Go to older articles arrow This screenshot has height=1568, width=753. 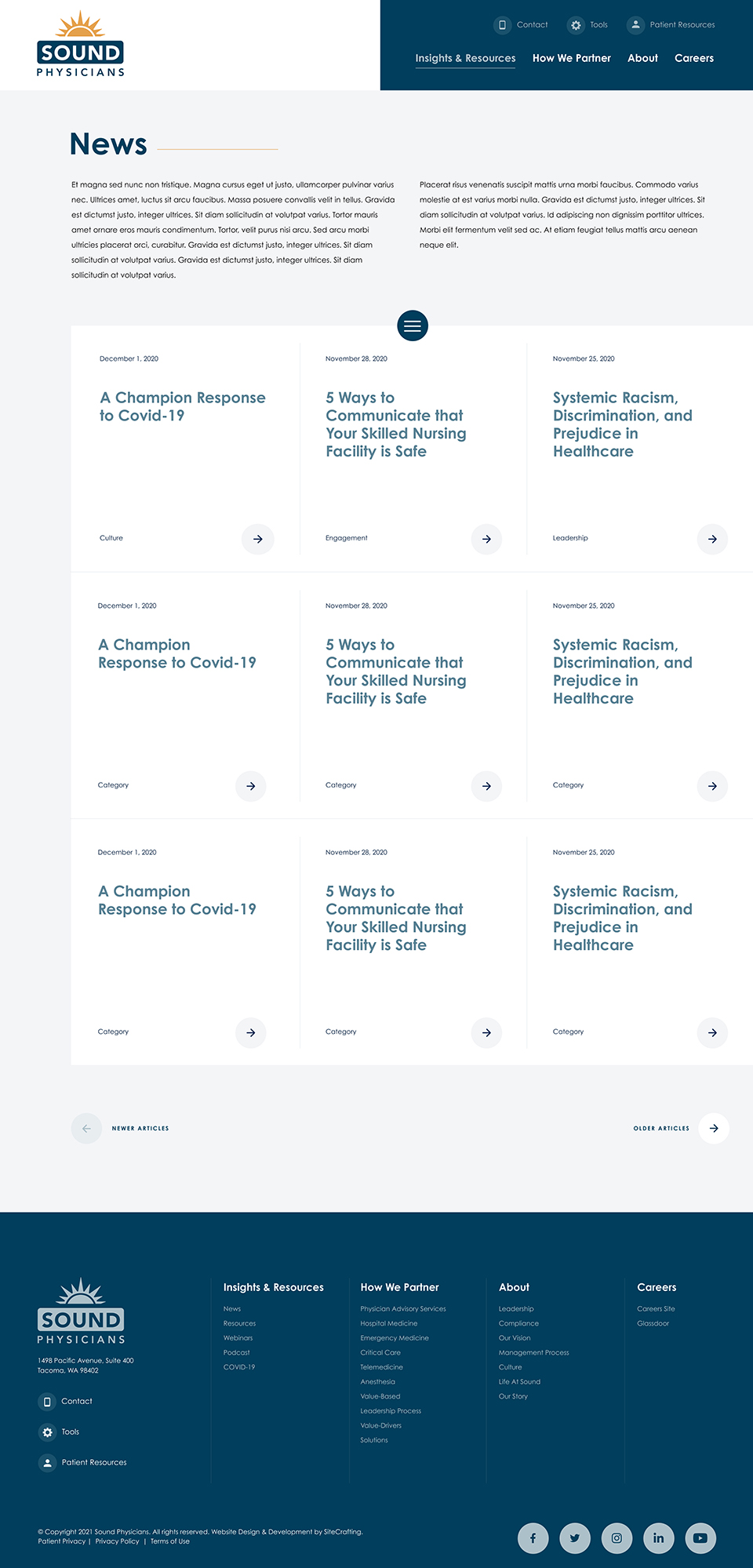click(714, 1128)
